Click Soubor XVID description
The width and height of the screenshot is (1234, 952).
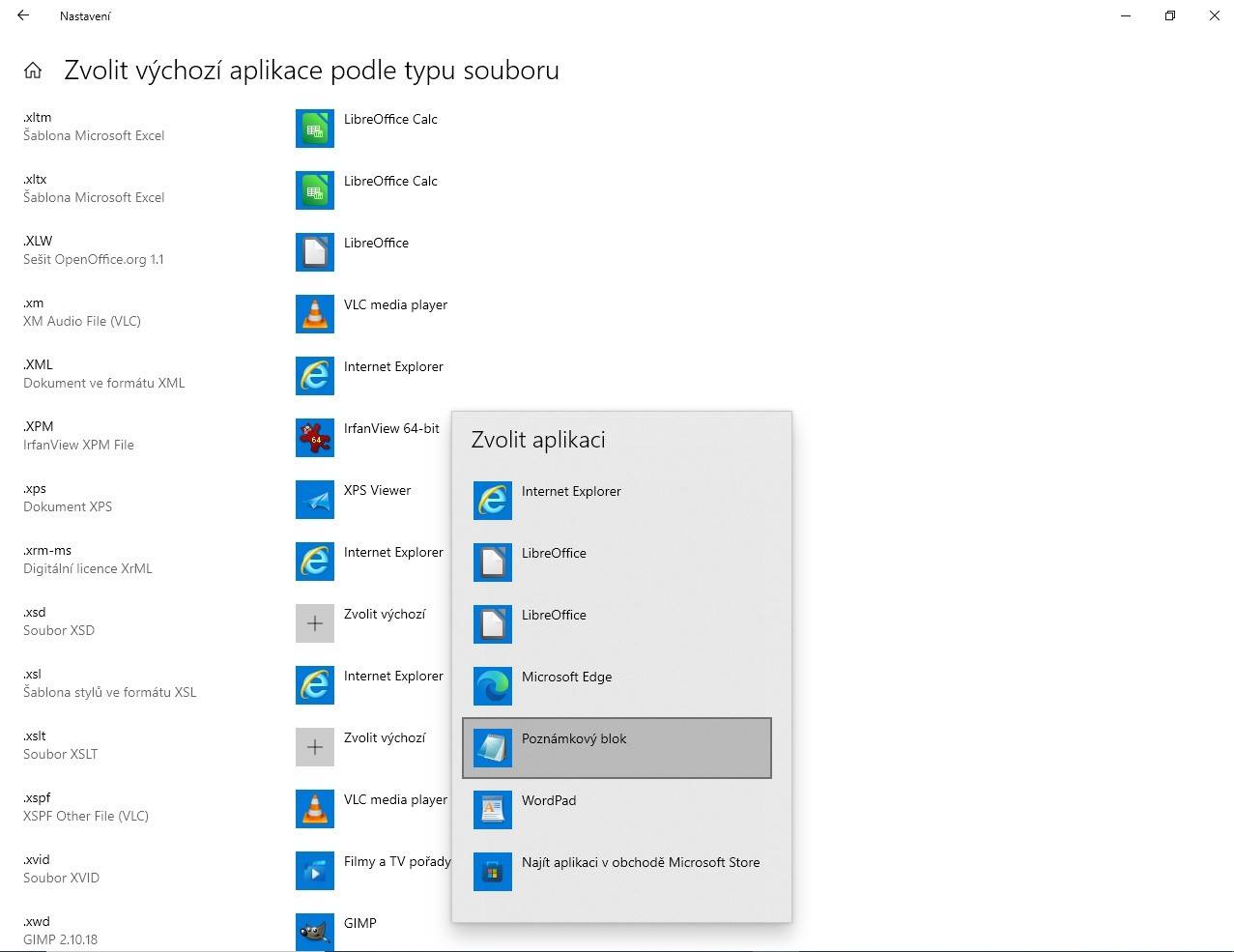61,878
